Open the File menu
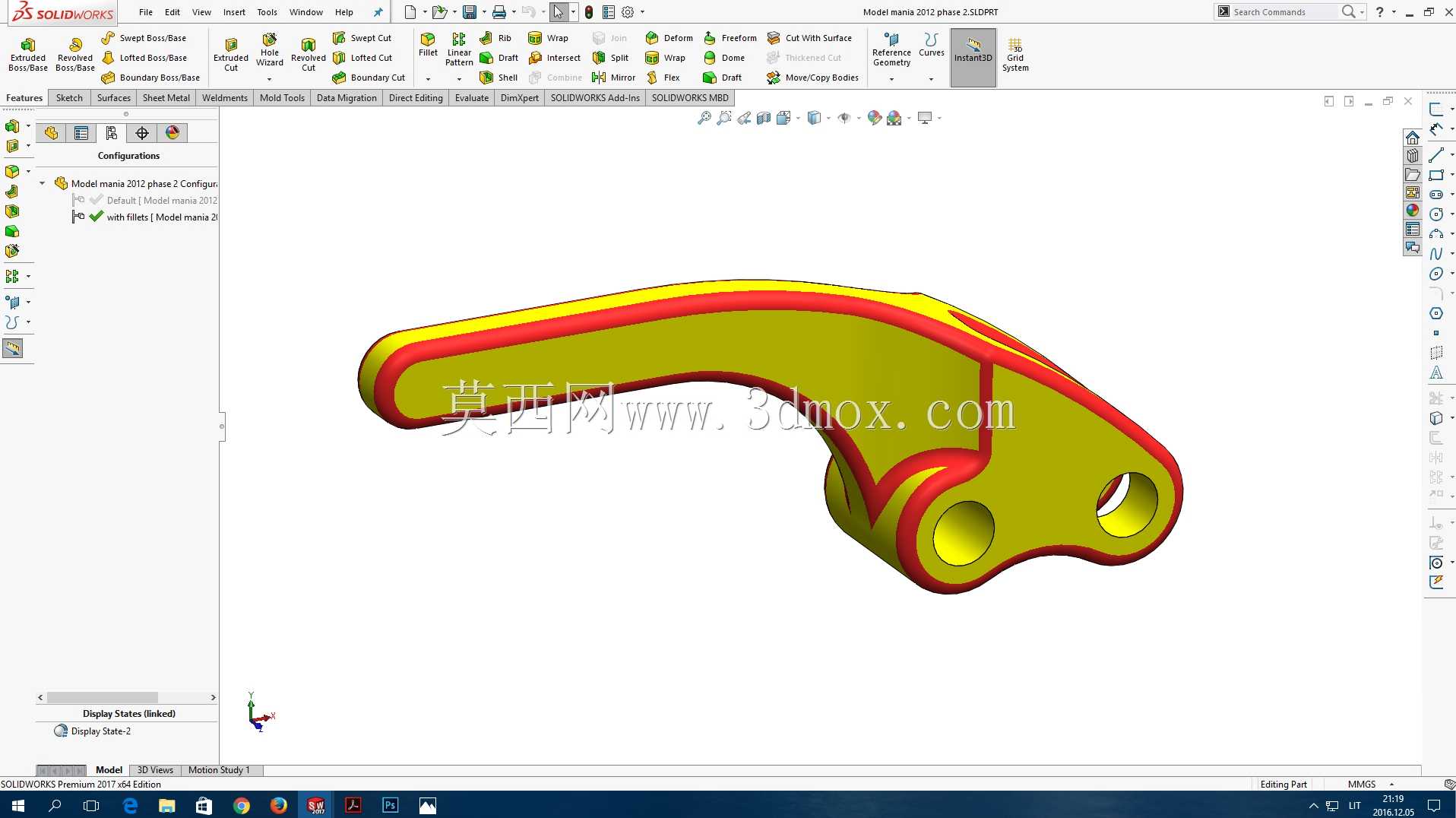Image resolution: width=1456 pixels, height=818 pixels. [146, 12]
